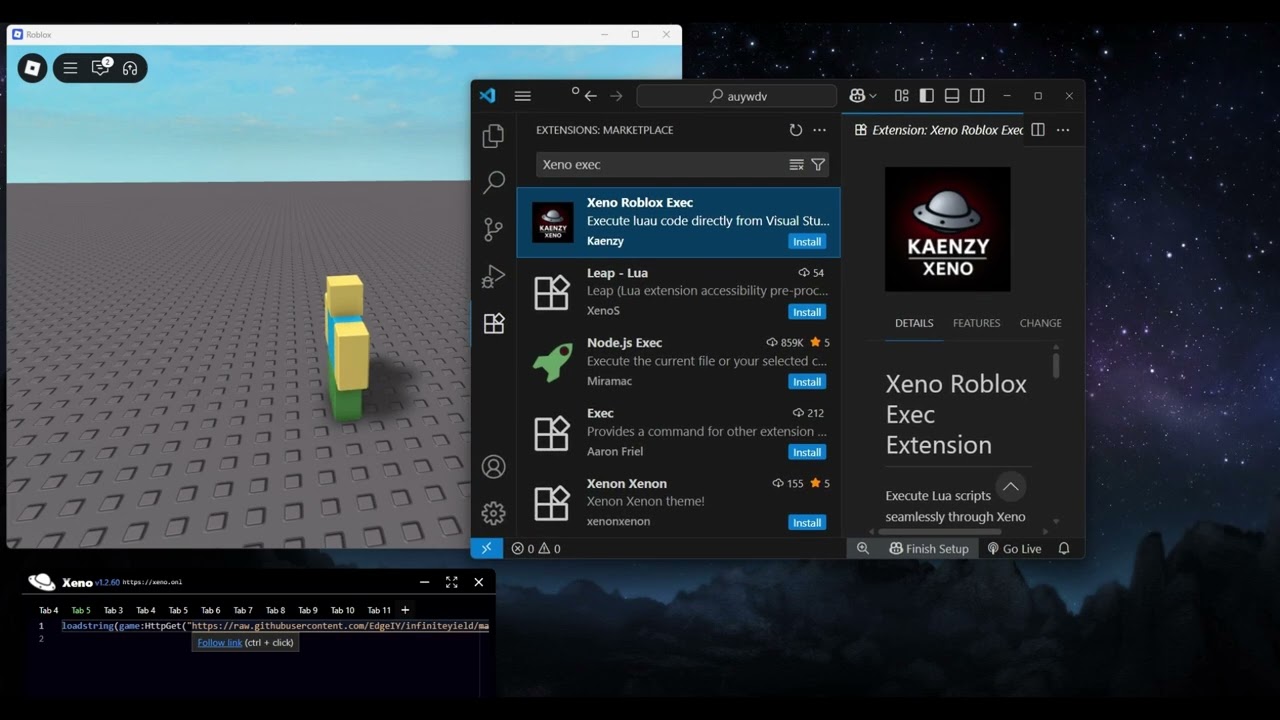Click the Kaenzy Xeno large extension logo
This screenshot has width=1280, height=720.
pyautogui.click(x=948, y=229)
